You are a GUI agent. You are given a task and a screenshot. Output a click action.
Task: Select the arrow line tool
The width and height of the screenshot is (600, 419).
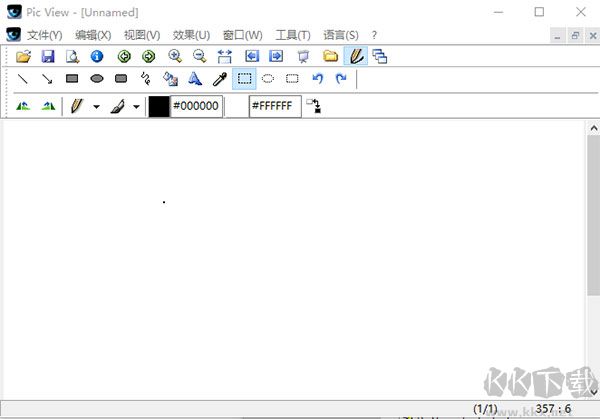47,79
